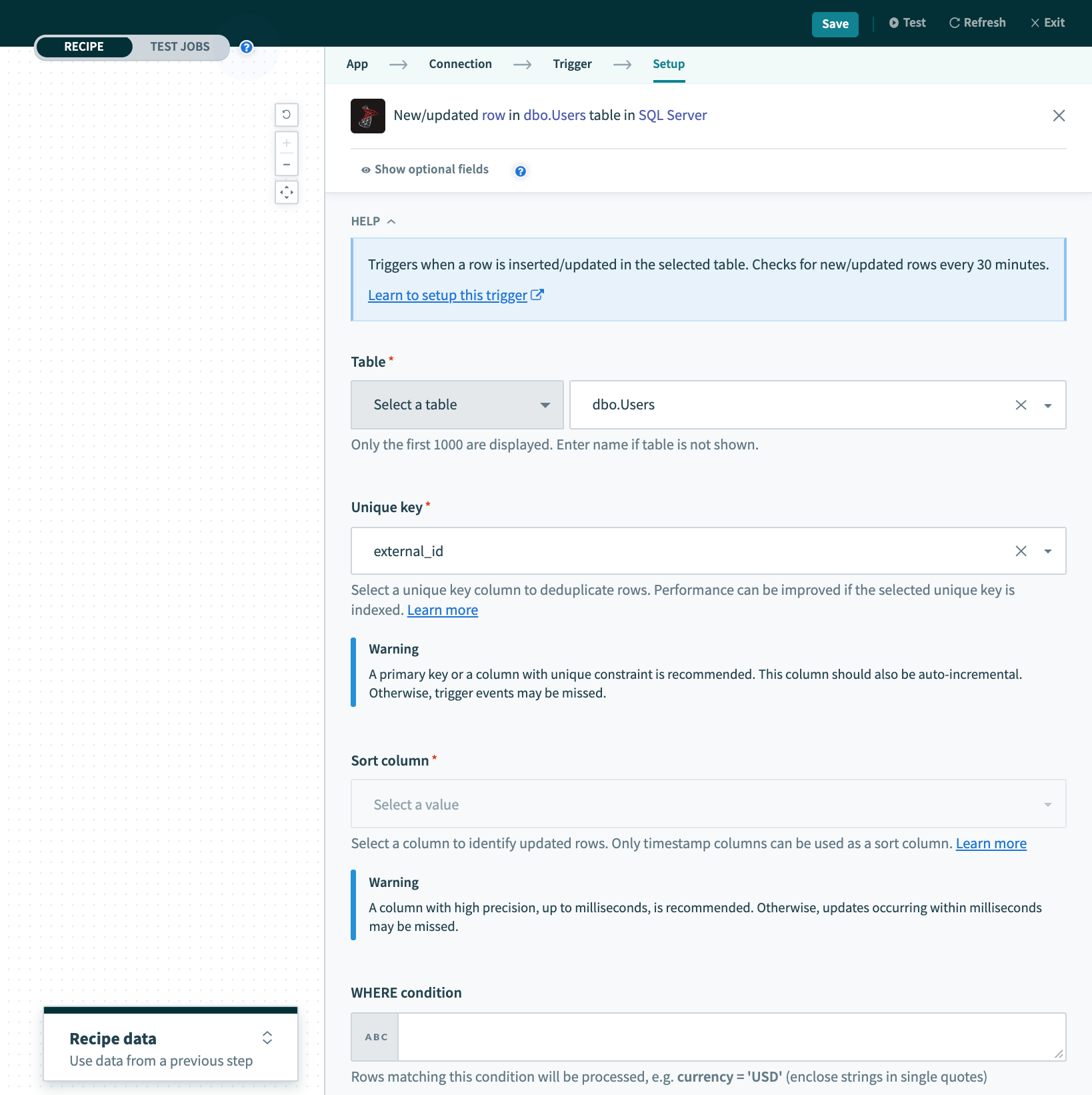Toggle ABC text mode on WHERE condition
The height and width of the screenshot is (1095, 1092).
click(375, 1037)
